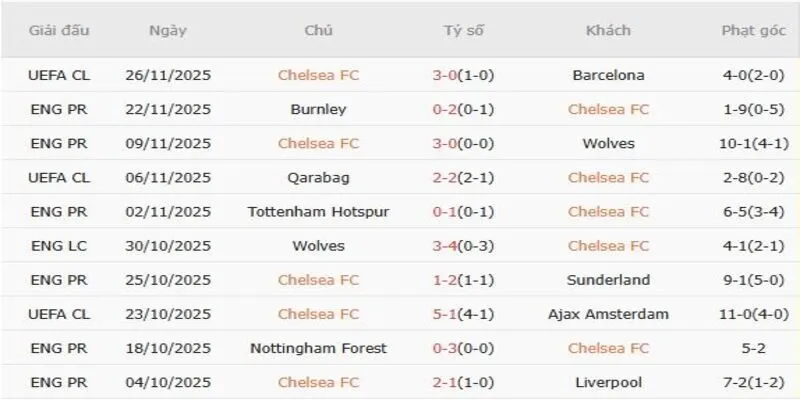The height and width of the screenshot is (400, 800).
Task: Select Nottingham Forest team name
Action: (x=318, y=348)
